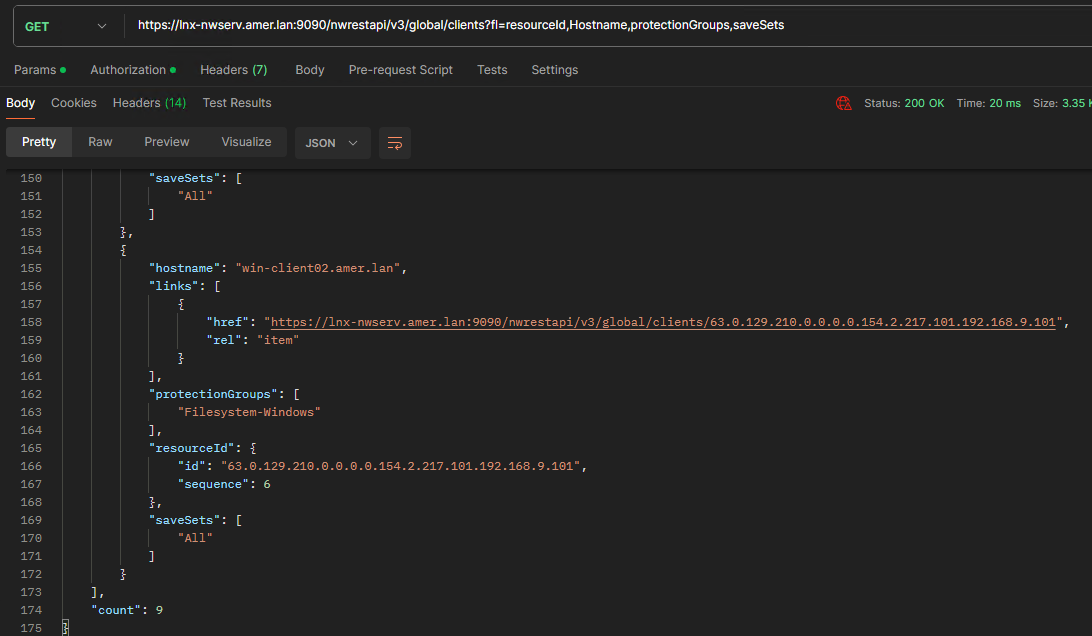View the response Cookies tab
Image resolution: width=1092 pixels, height=636 pixels.
point(74,103)
